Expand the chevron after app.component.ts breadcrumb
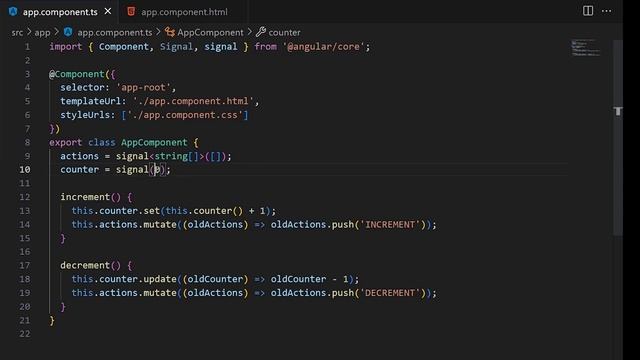The image size is (640, 360). (x=158, y=31)
